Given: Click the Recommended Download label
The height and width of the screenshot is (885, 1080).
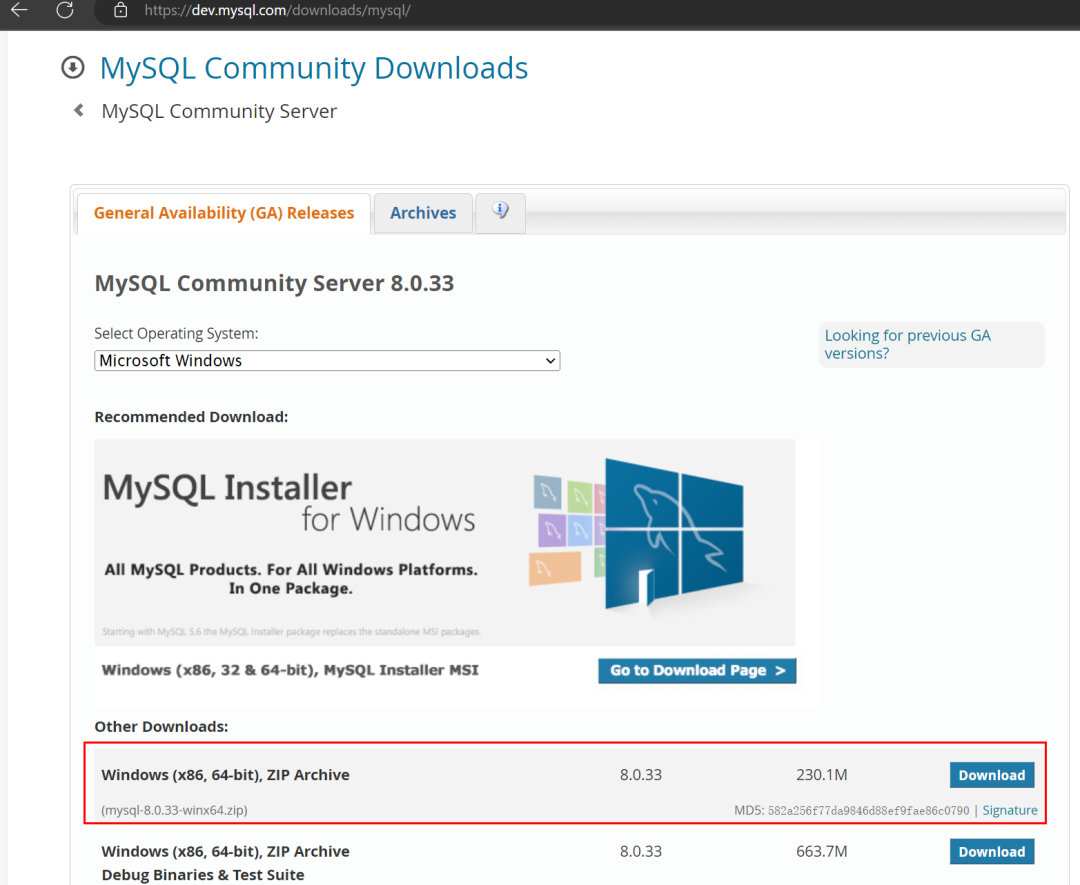Looking at the screenshot, I should pos(191,417).
